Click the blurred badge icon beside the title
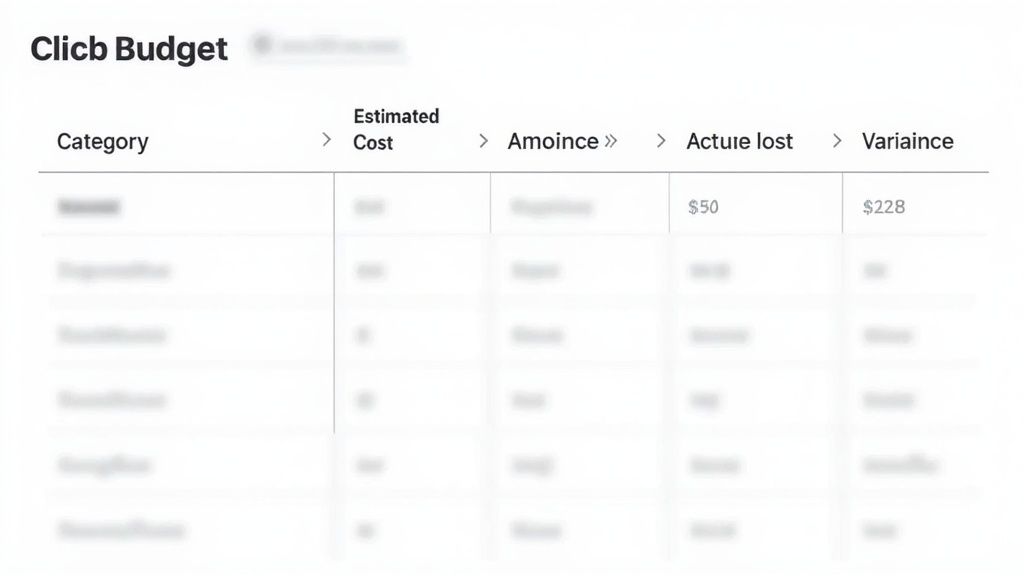The width and height of the screenshot is (1024, 576). point(263,45)
